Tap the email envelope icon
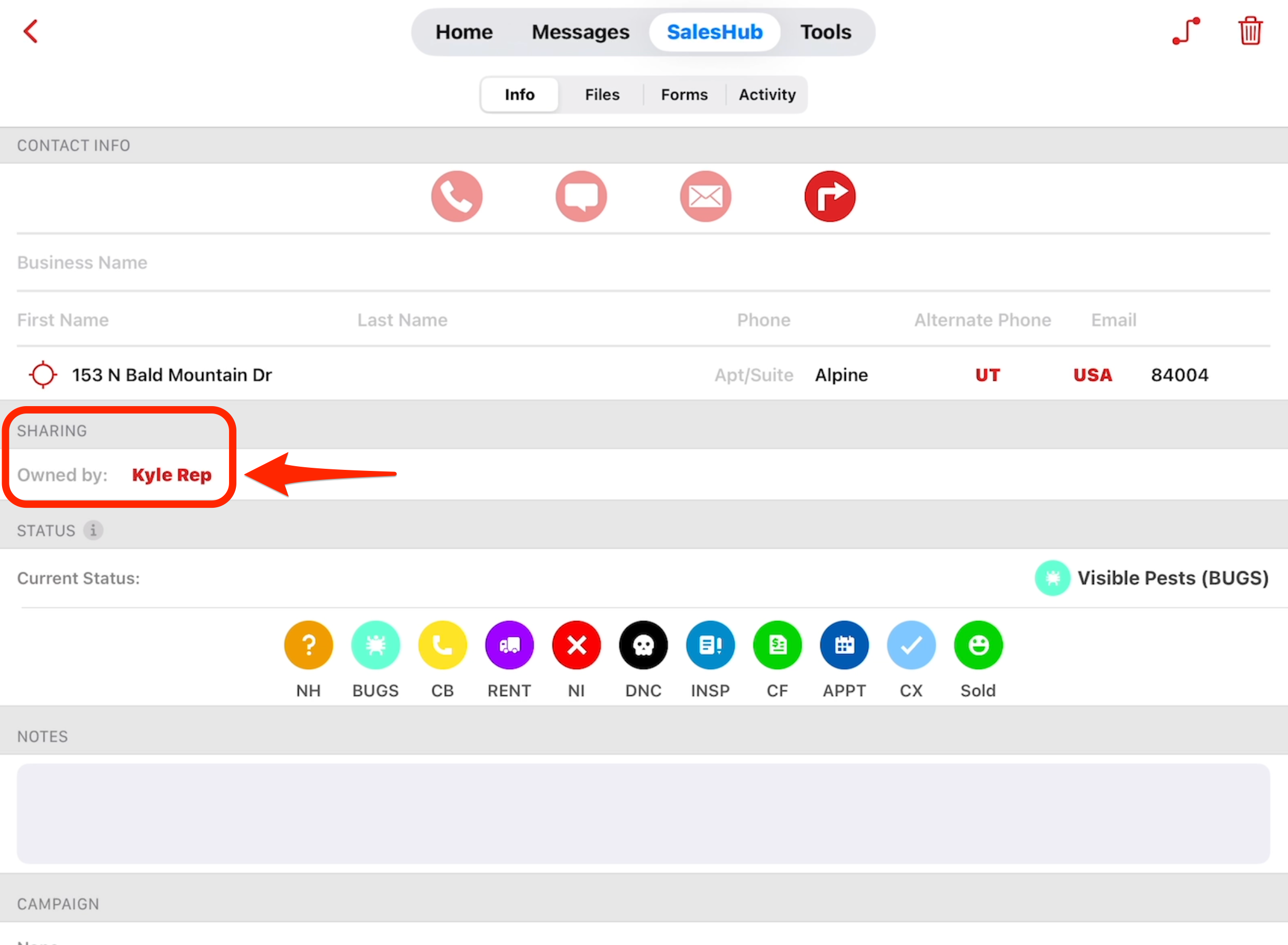Viewport: 1288px width, 945px height. [x=706, y=196]
